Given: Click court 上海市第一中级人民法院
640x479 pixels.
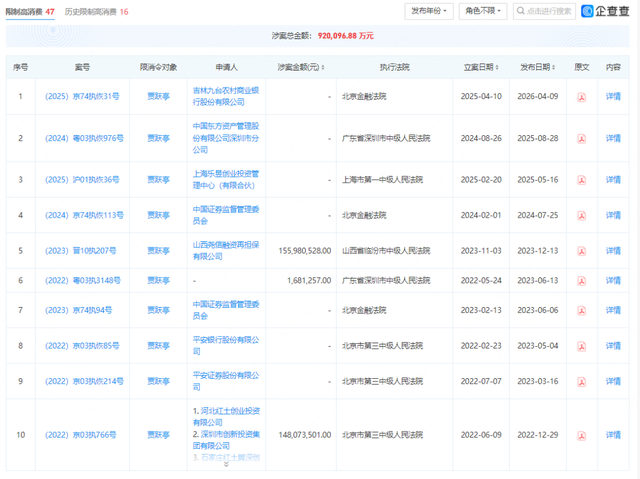Looking at the screenshot, I should point(382,180).
